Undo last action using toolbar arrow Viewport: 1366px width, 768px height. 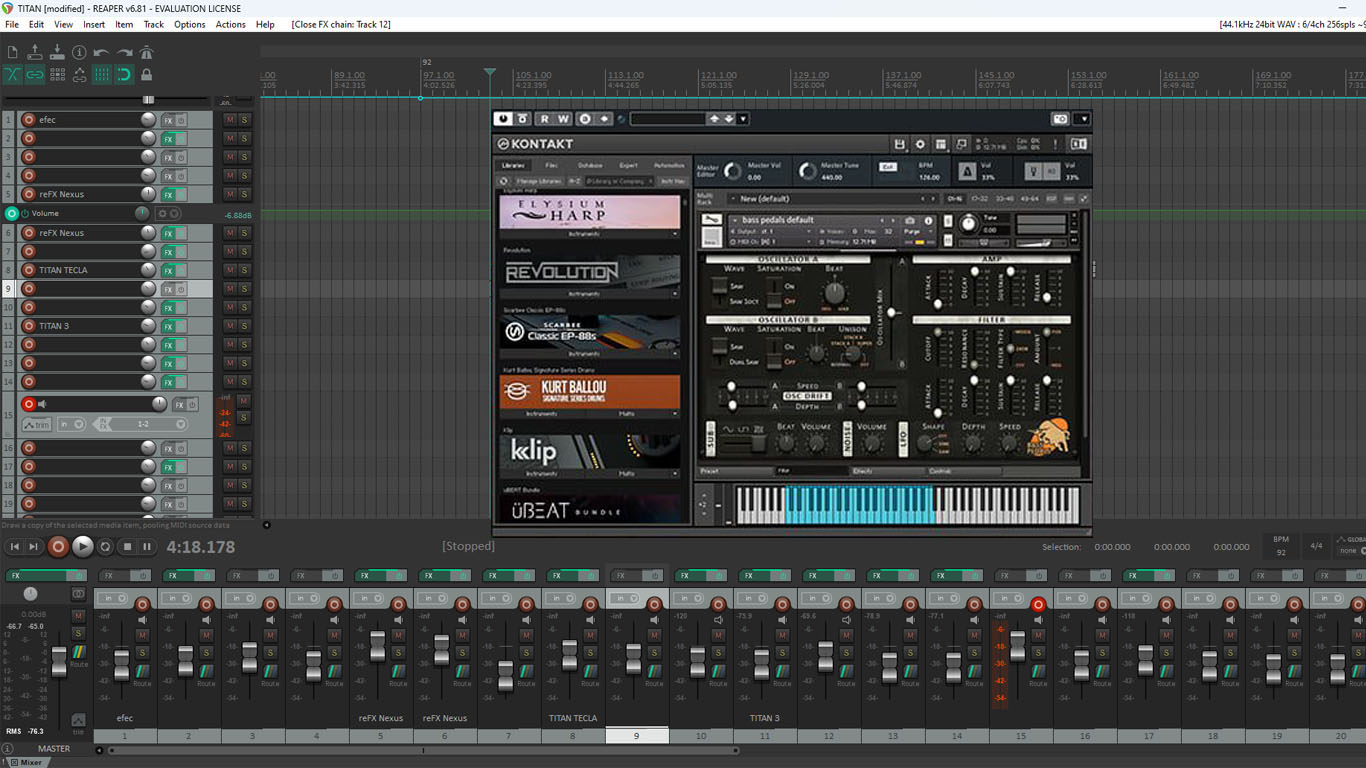point(101,52)
